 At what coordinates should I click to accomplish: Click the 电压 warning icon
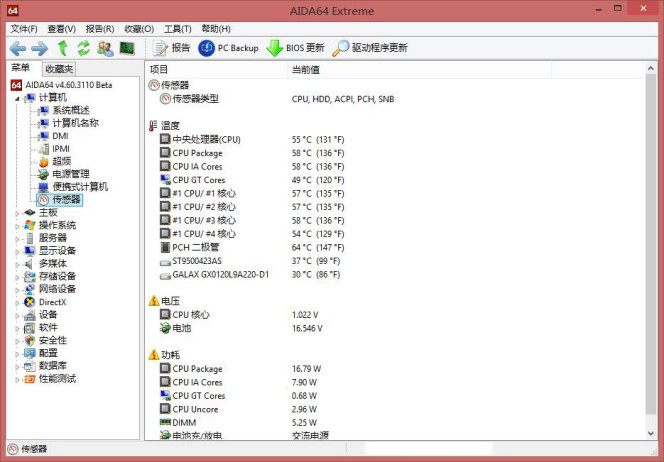[154, 301]
